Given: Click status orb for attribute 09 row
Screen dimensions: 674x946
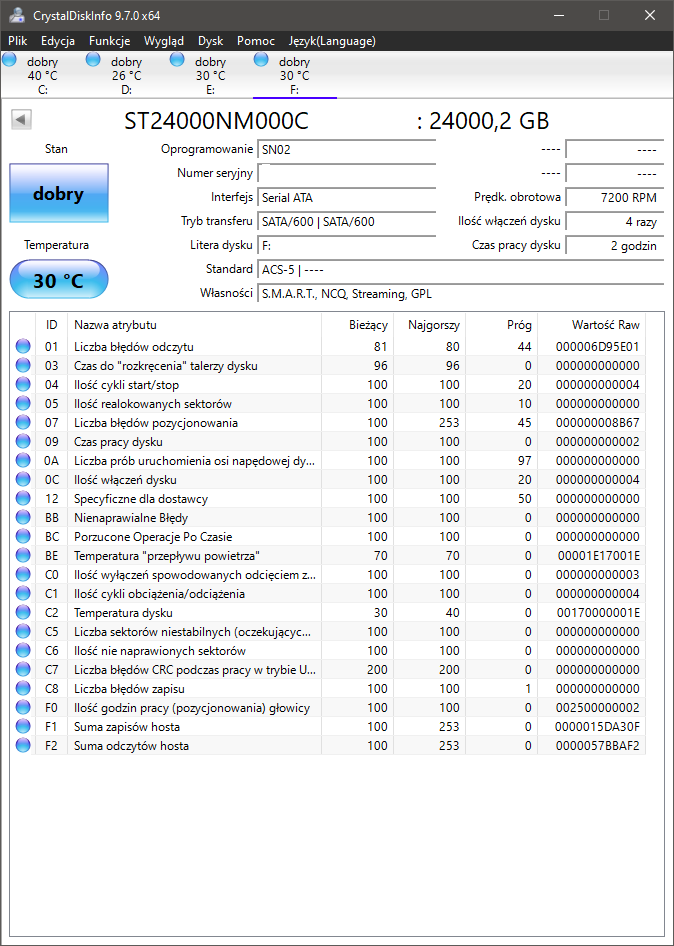Looking at the screenshot, I should tap(23, 442).
